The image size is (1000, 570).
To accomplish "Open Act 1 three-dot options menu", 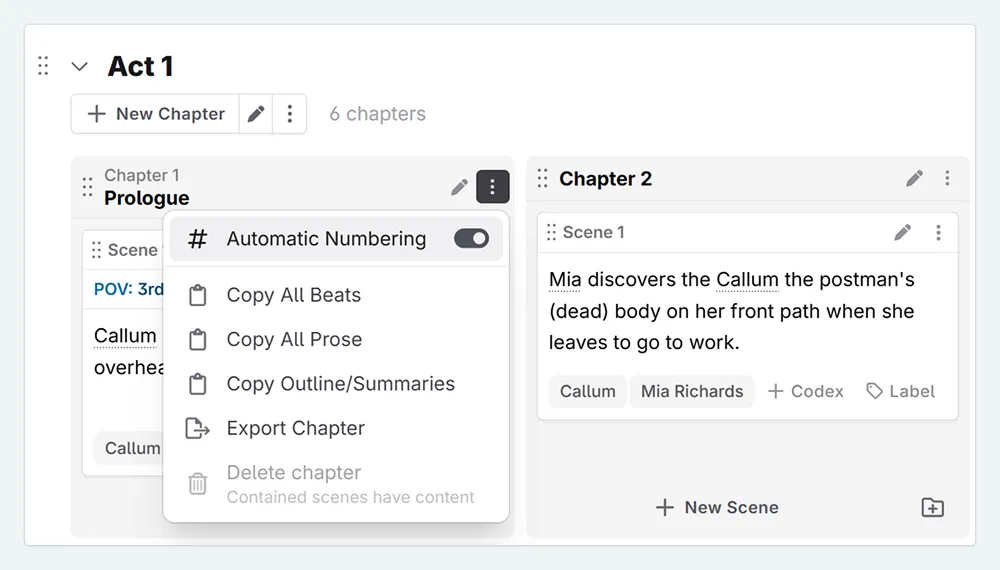I will [x=290, y=114].
